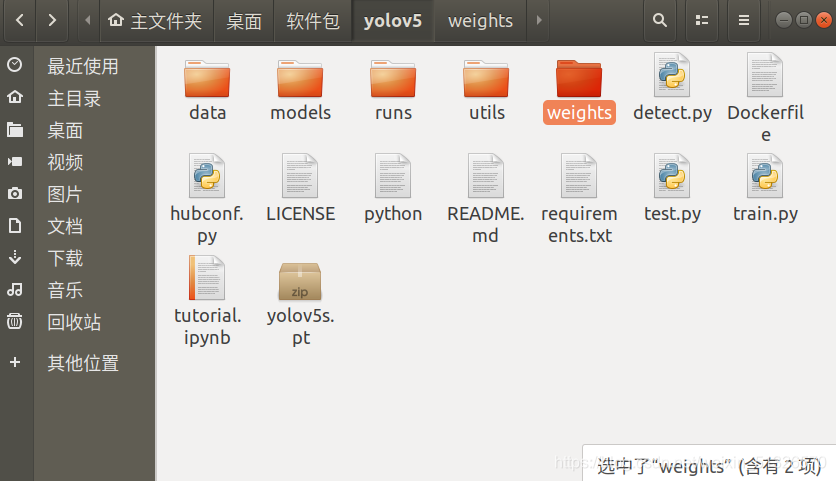The height and width of the screenshot is (481, 836).
Task: Click the "weights" folder name label
Action: (x=579, y=113)
